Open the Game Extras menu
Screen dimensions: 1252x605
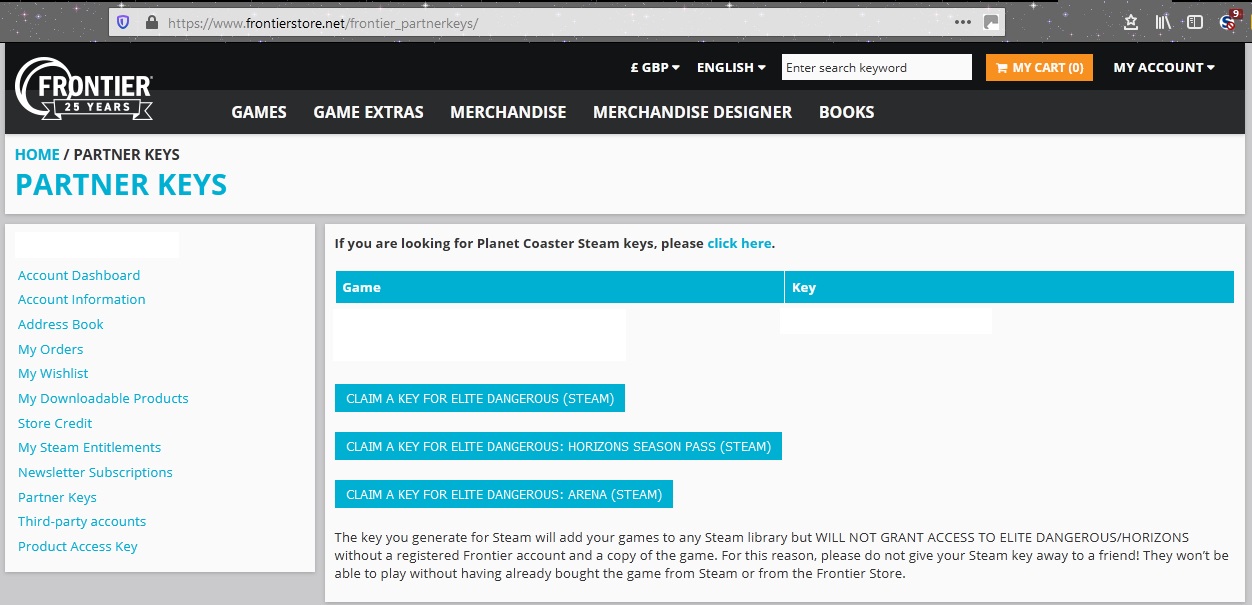tap(368, 112)
